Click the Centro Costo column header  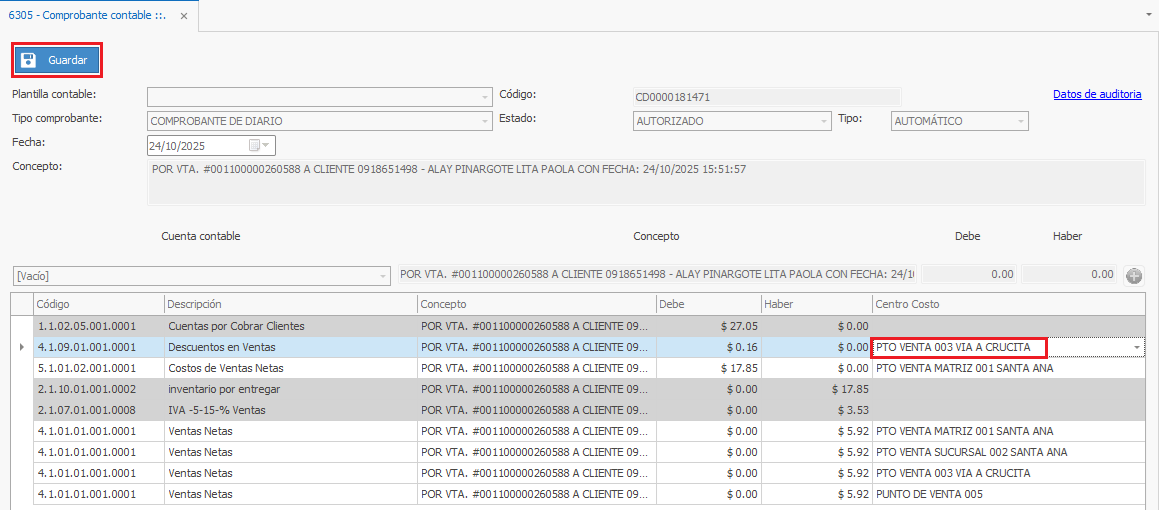[1006, 304]
